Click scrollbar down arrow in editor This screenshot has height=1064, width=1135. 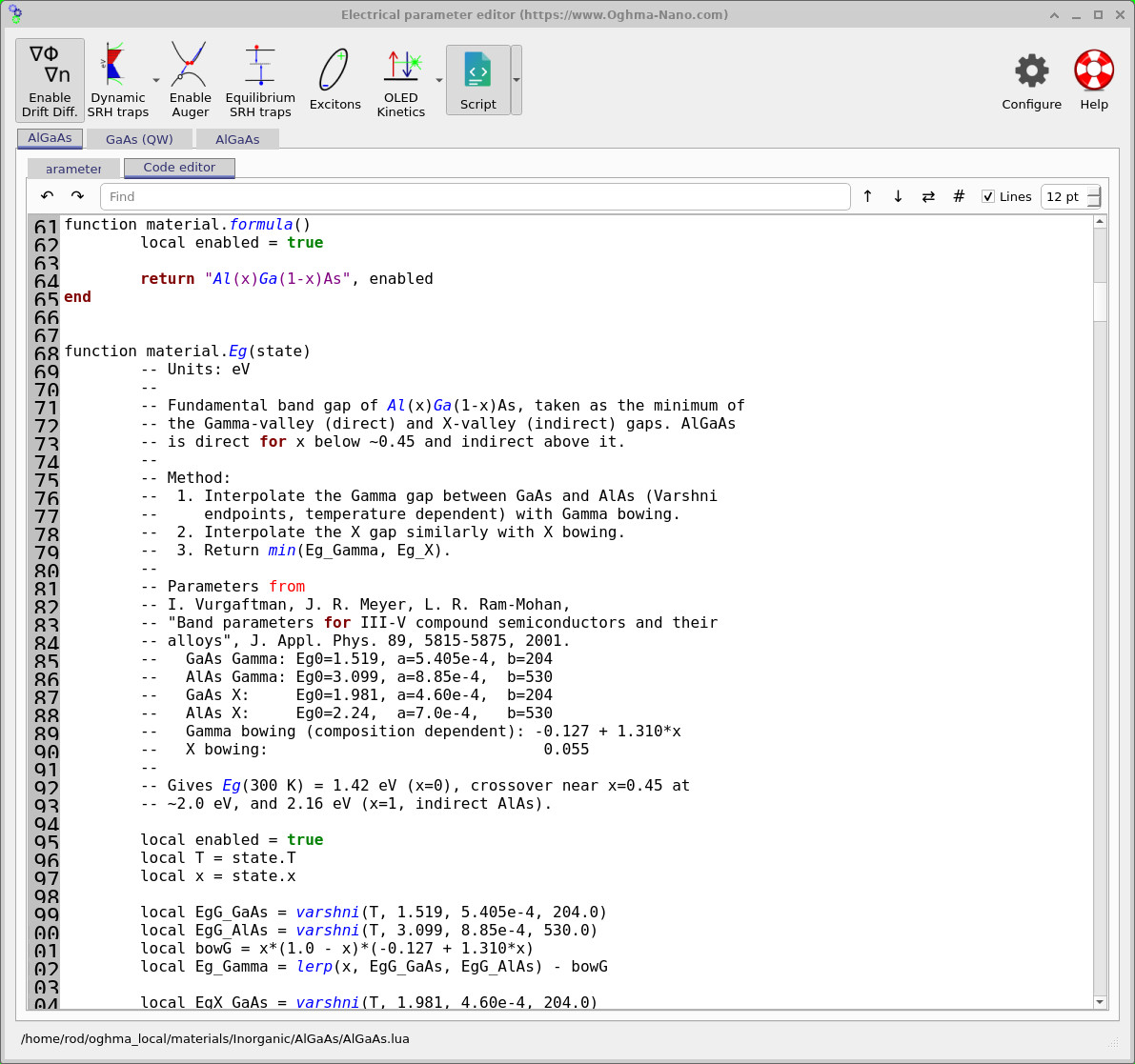pos(1100,1002)
